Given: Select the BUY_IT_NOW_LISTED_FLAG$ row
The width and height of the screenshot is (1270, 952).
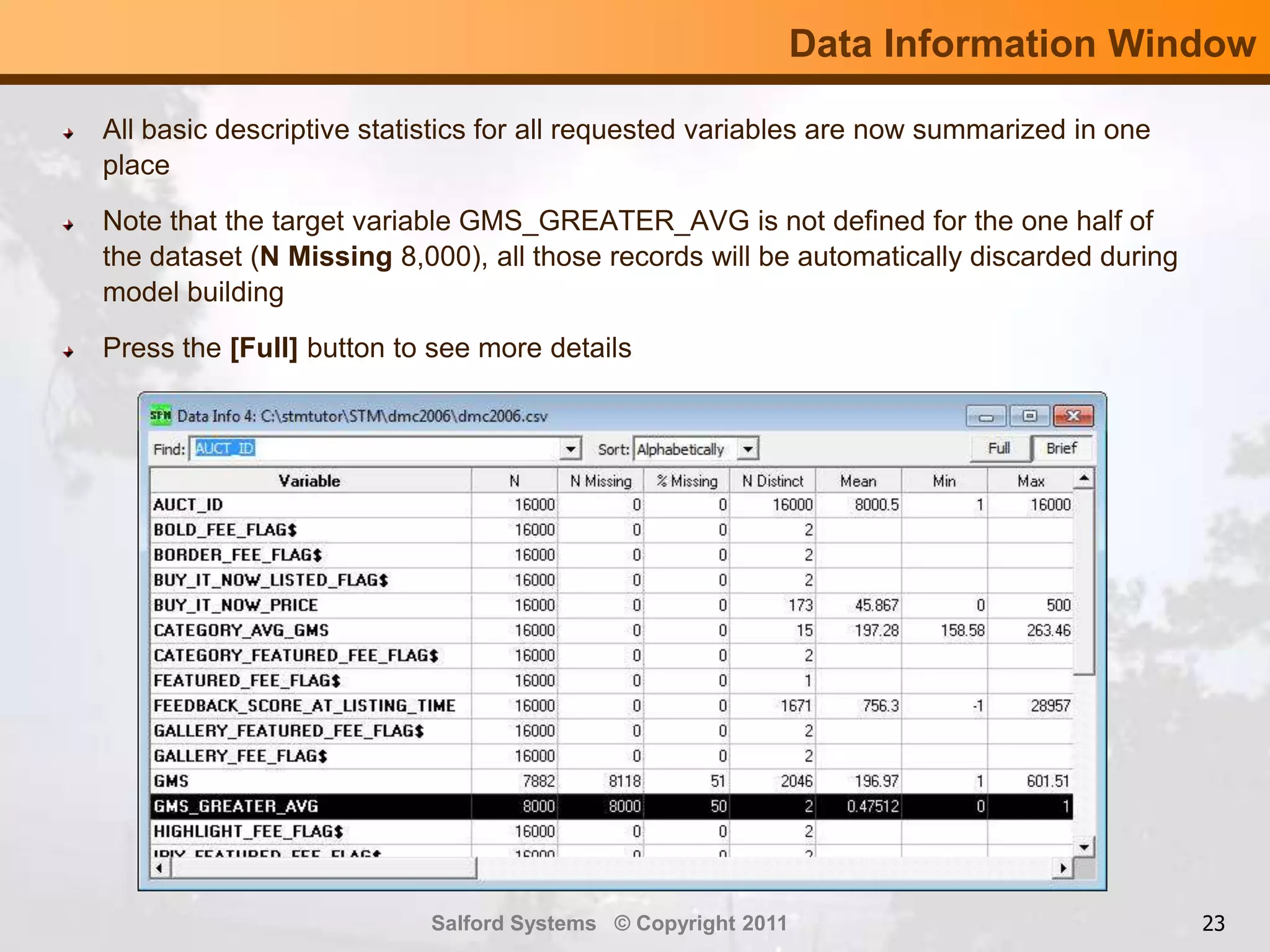Looking at the screenshot, I should (x=611, y=581).
